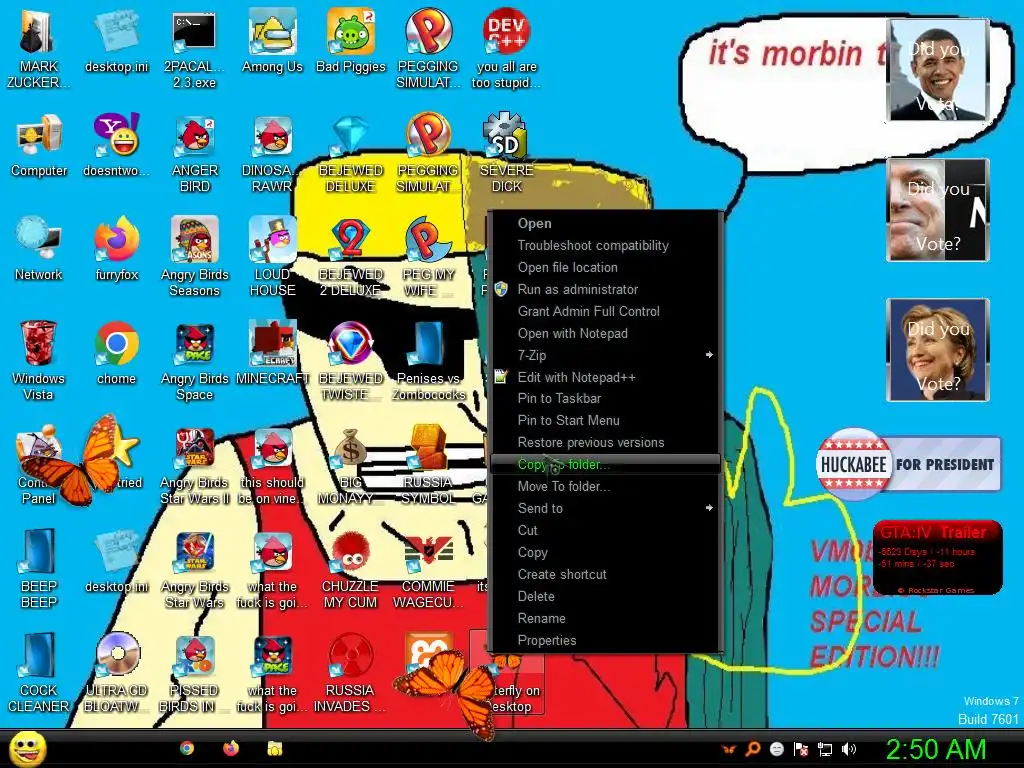Select Open with Notepad
This screenshot has width=1024, height=768.
605,333
